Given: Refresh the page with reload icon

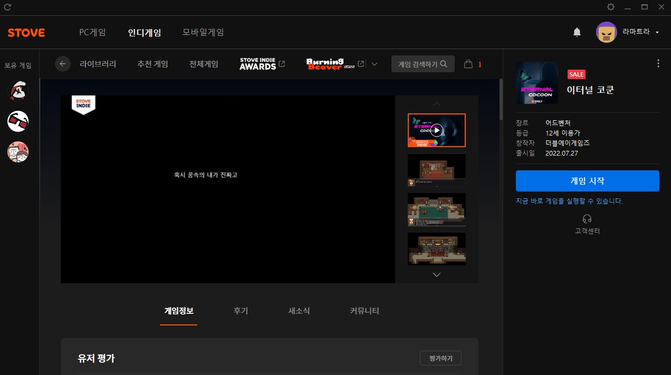Looking at the screenshot, I should [x=7, y=7].
